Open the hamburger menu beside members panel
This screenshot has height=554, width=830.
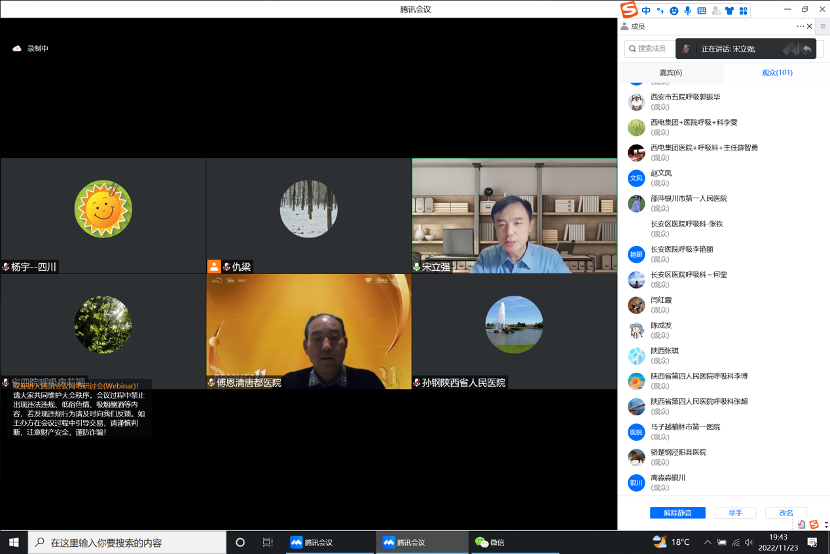(x=822, y=26)
